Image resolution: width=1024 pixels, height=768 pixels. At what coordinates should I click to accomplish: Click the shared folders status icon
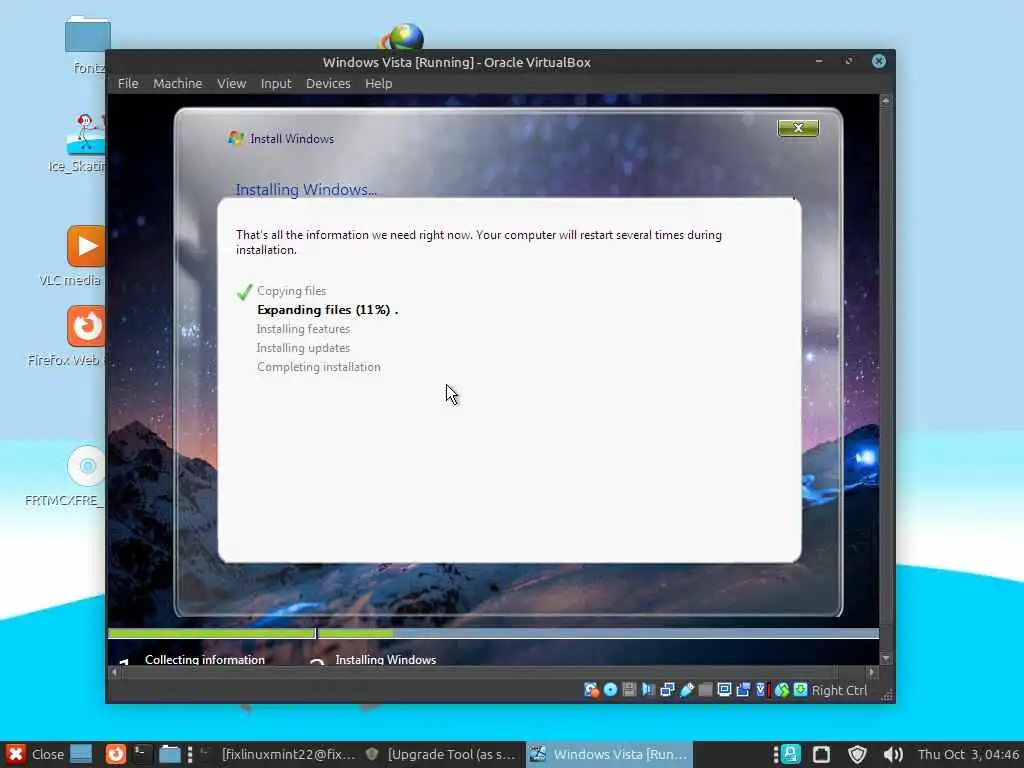tap(705, 690)
